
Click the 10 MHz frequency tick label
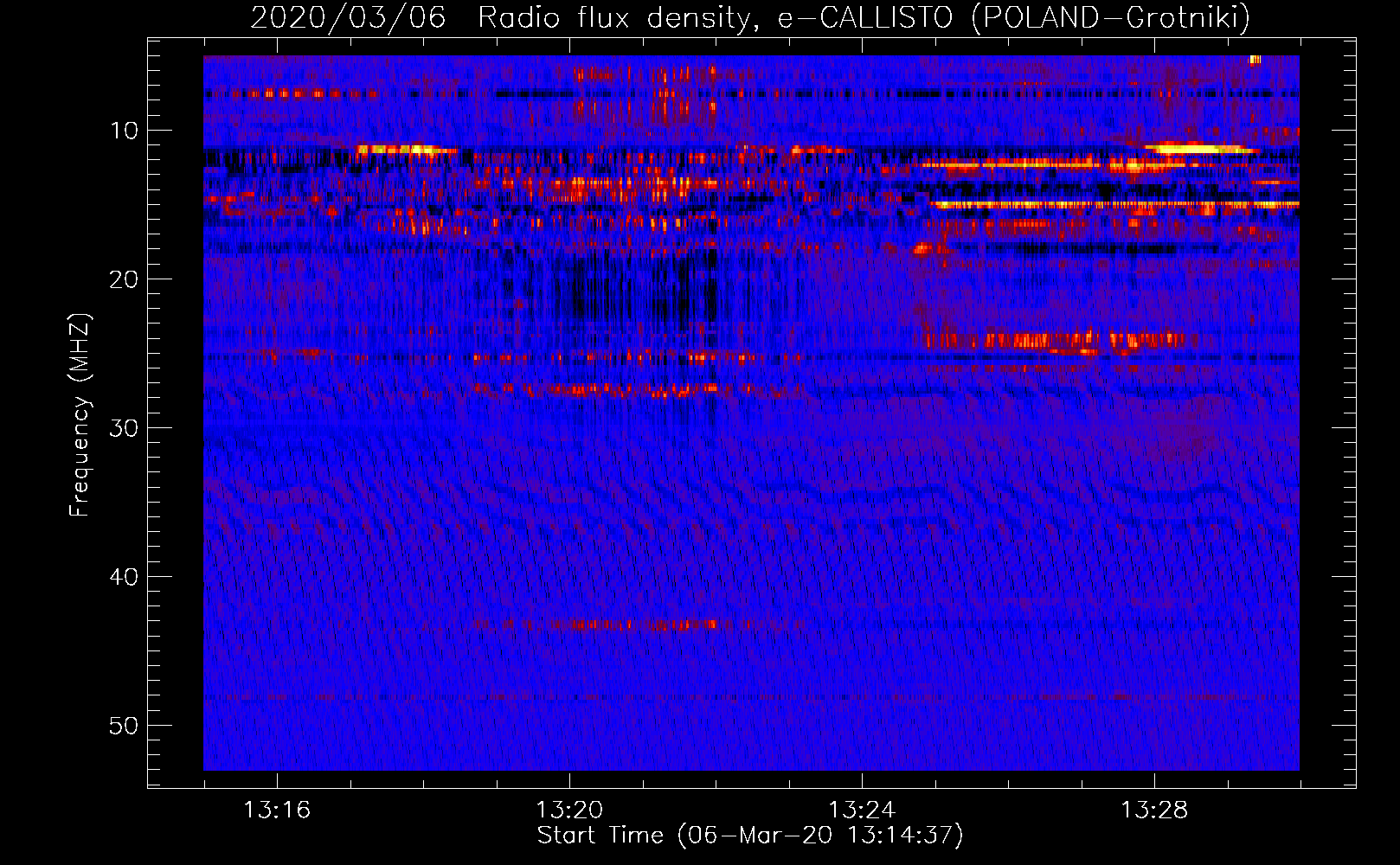[125, 131]
